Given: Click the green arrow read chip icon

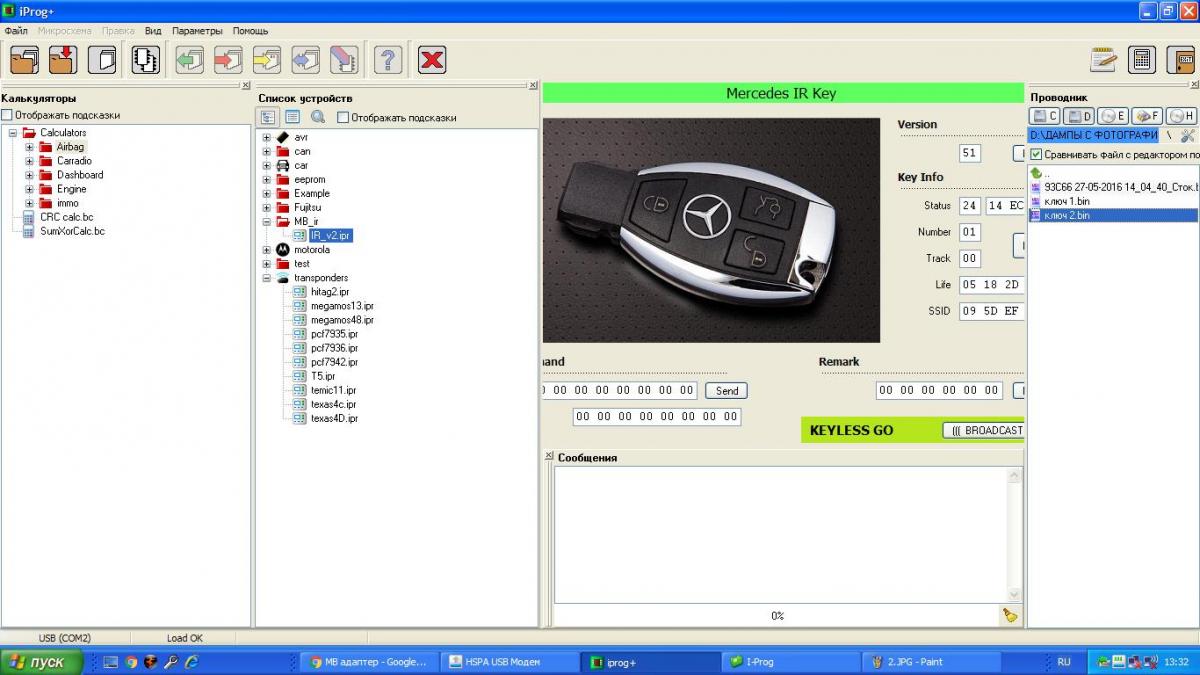Looking at the screenshot, I should click(190, 60).
